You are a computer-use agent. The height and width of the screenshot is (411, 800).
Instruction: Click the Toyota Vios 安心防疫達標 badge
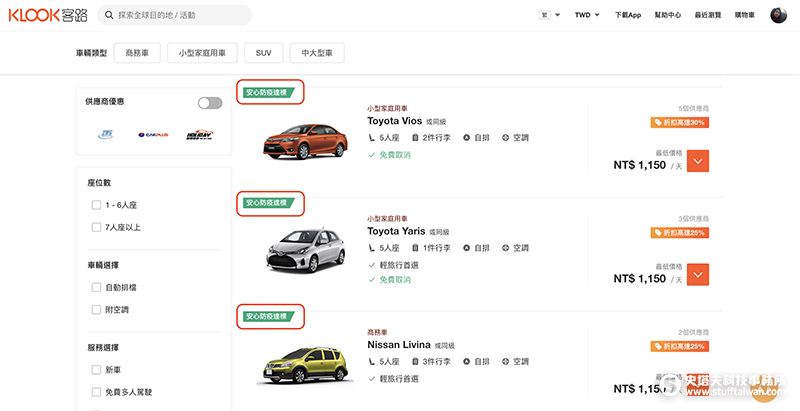(x=268, y=93)
